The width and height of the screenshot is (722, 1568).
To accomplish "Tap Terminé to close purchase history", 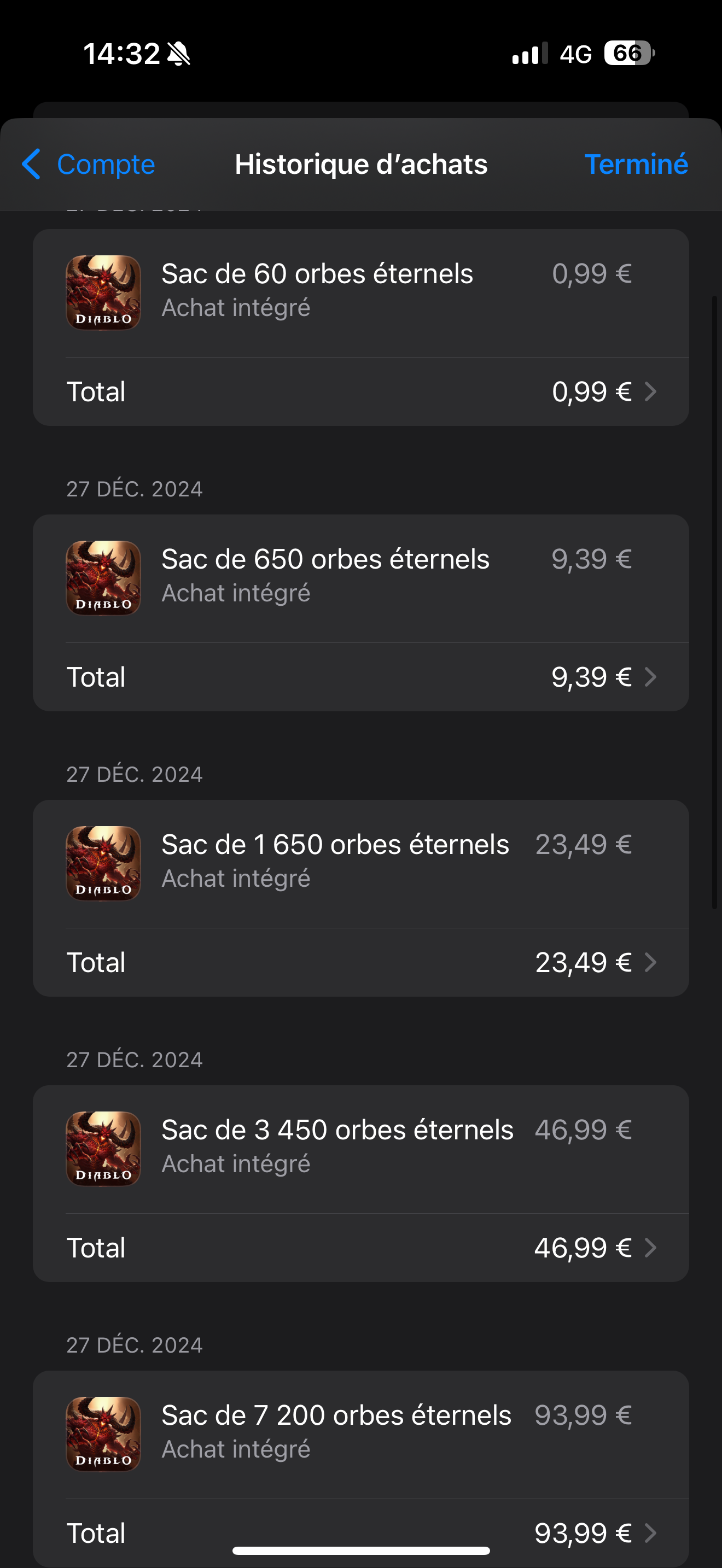I will tap(636, 165).
